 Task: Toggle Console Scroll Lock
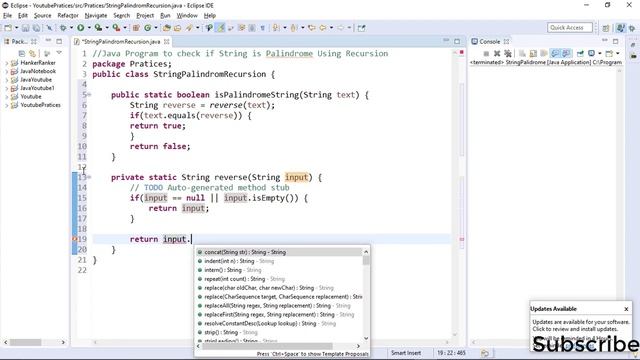(533, 53)
